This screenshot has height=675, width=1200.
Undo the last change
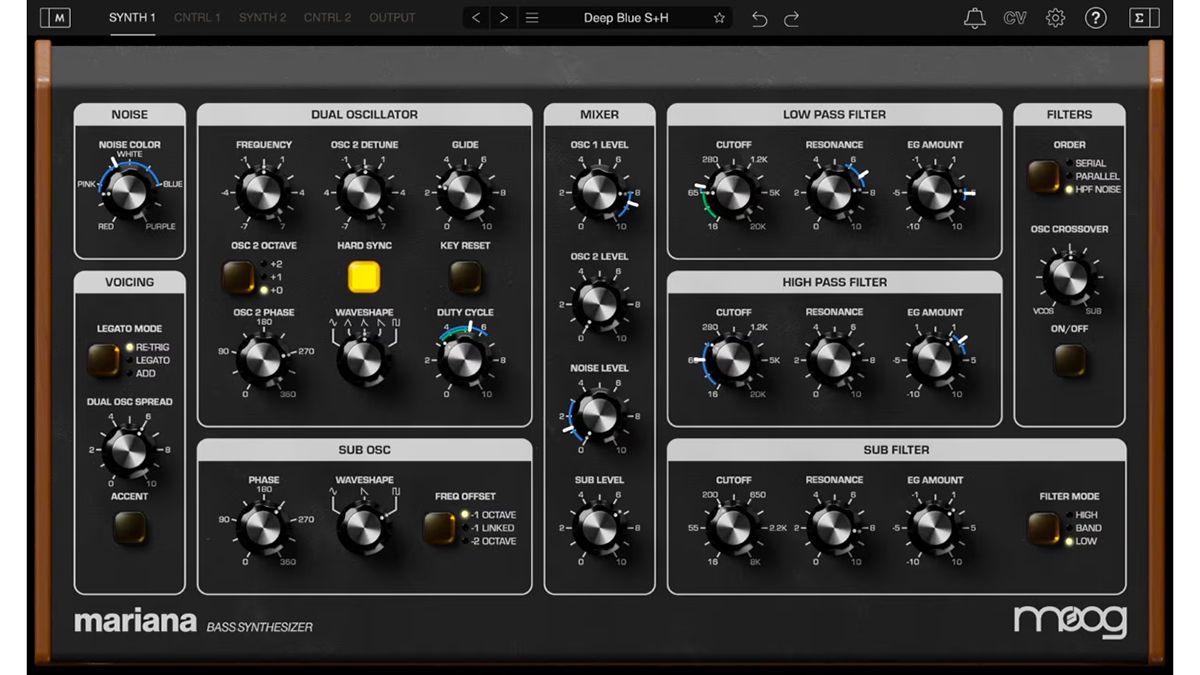(758, 17)
